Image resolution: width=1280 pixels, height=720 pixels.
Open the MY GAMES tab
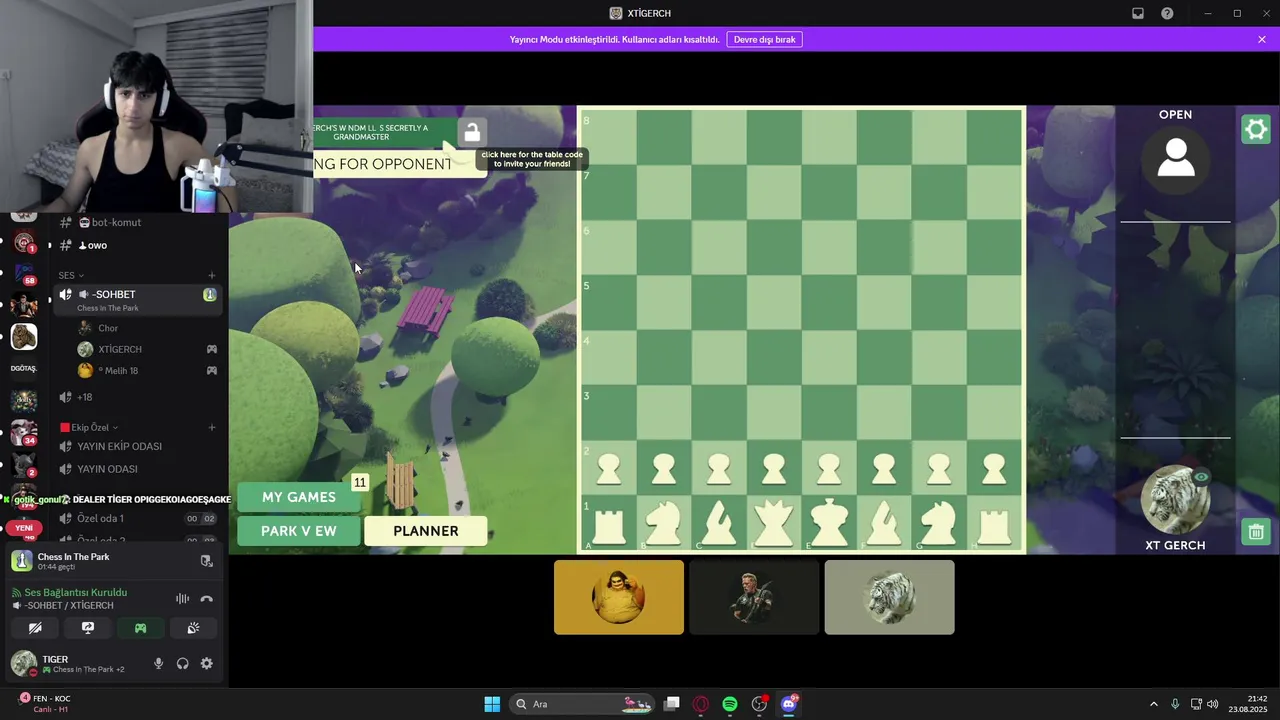tap(299, 497)
